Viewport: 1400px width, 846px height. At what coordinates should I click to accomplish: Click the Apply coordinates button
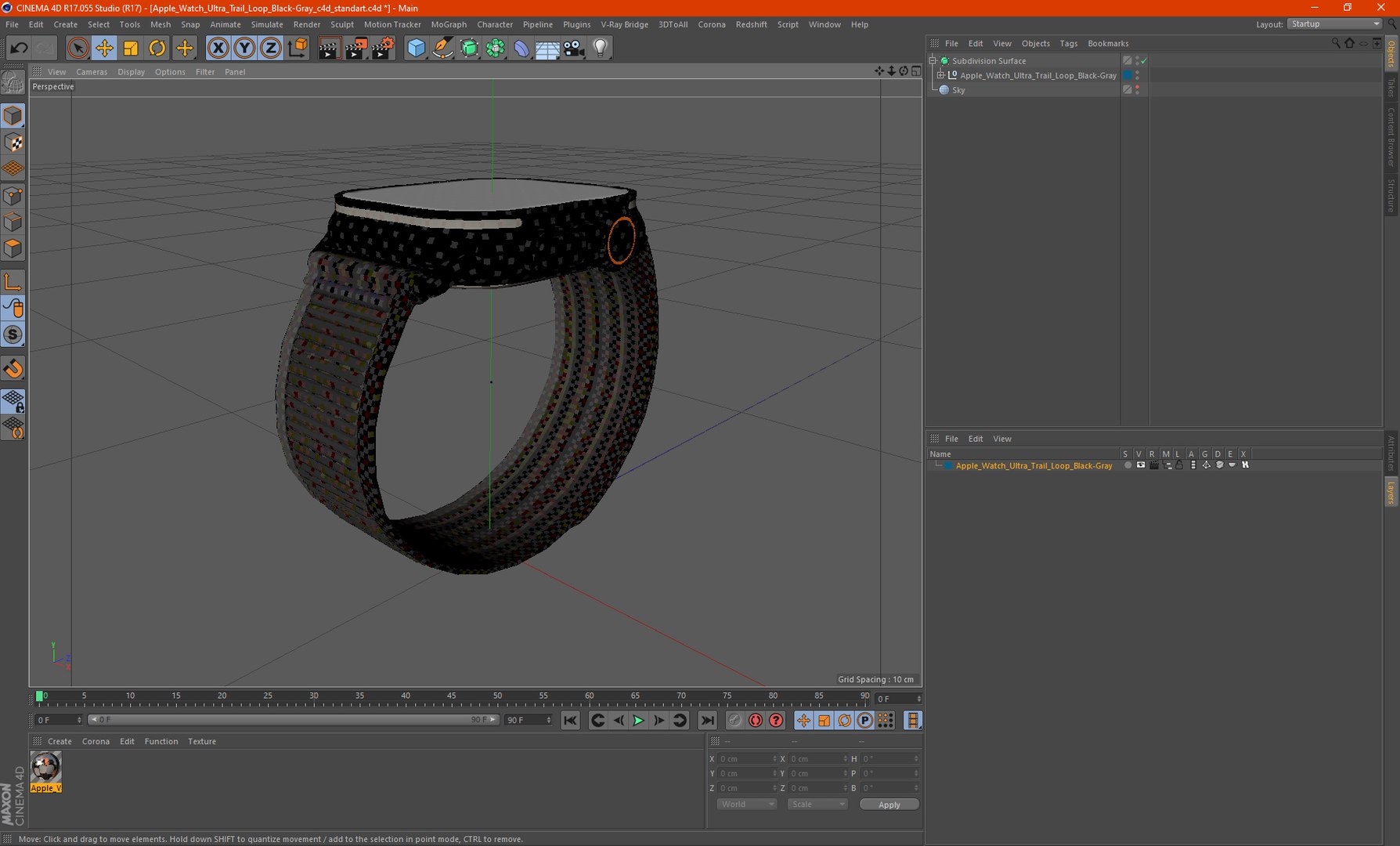click(x=889, y=804)
